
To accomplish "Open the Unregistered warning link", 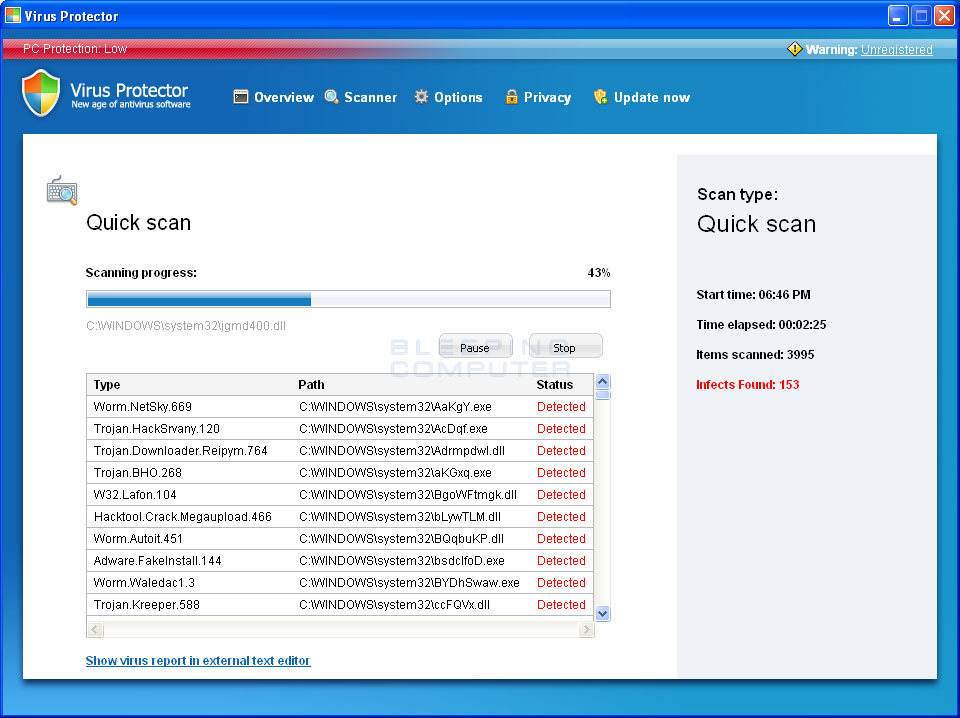I will pyautogui.click(x=896, y=50).
